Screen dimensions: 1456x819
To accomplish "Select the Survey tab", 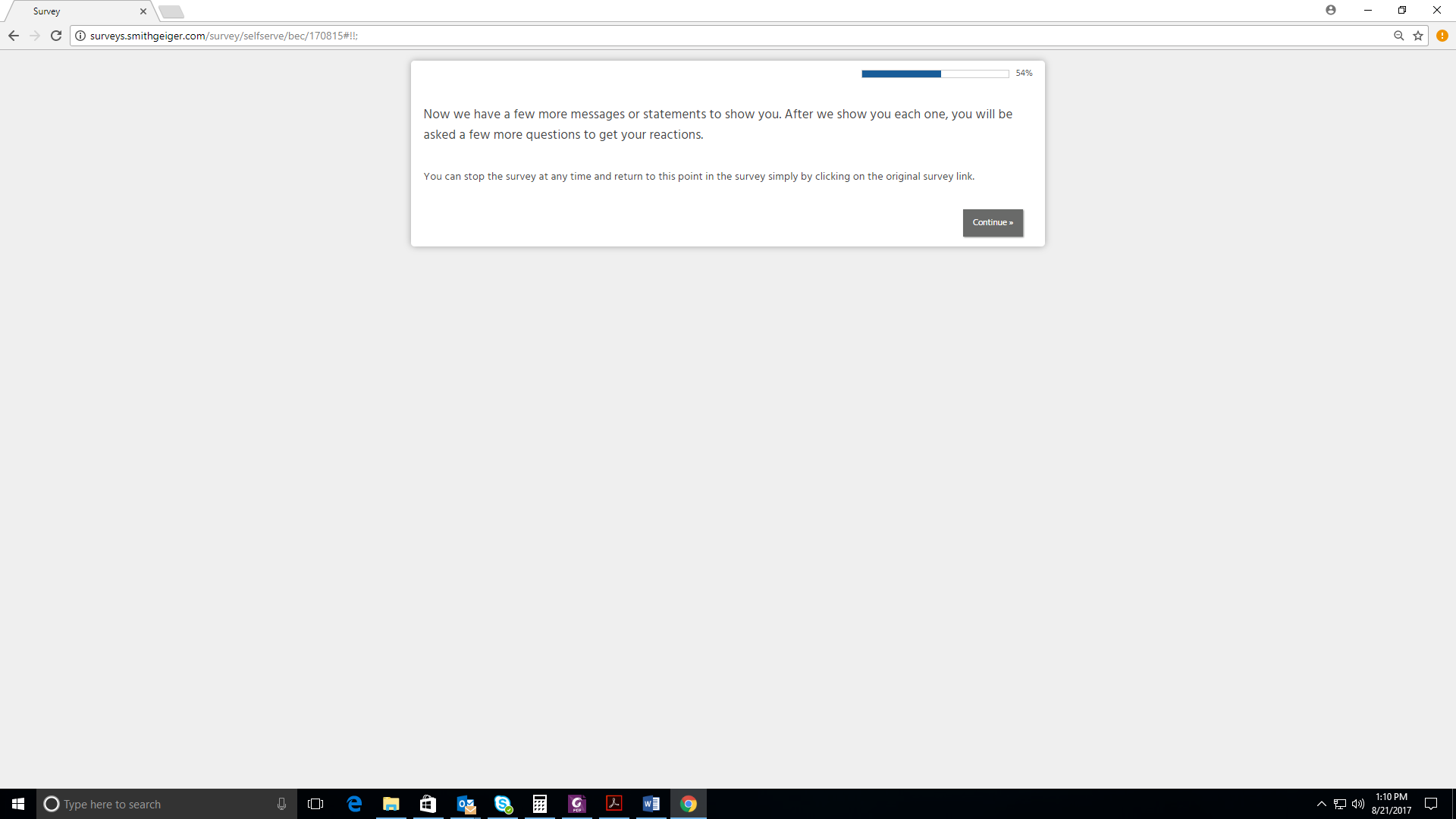I will pyautogui.click(x=76, y=11).
